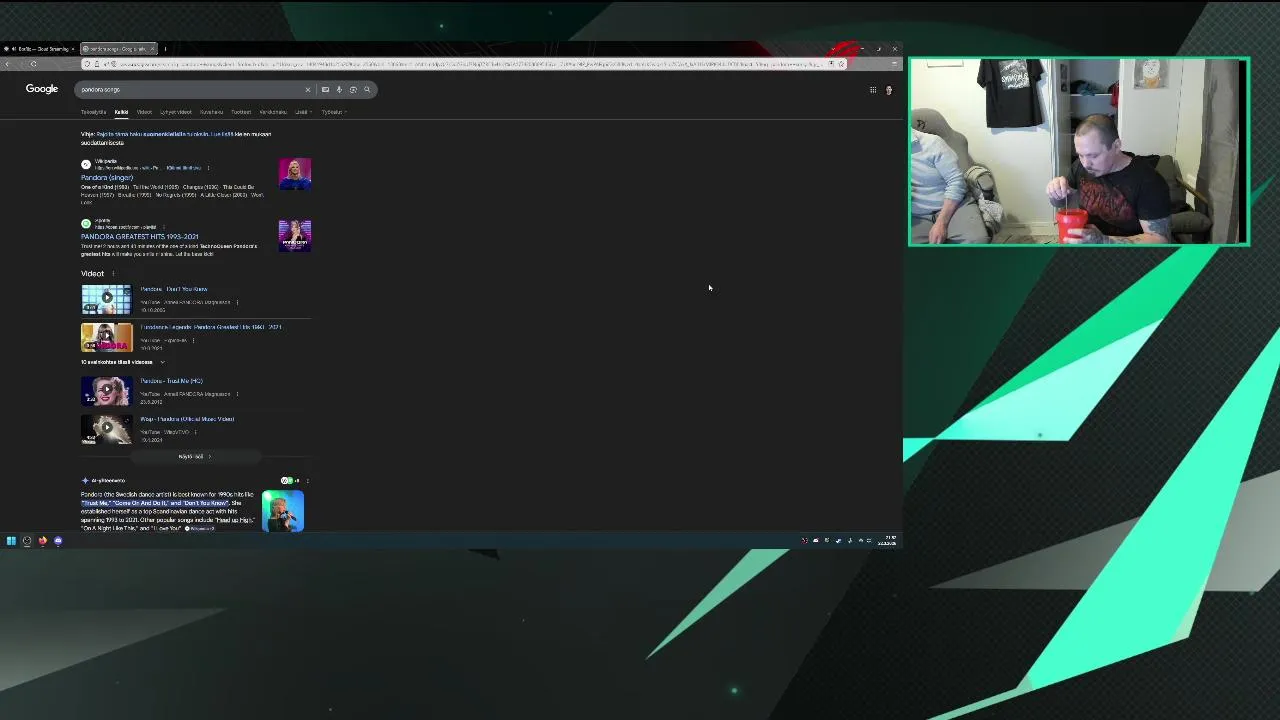Clear the search box with the X icon

[x=308, y=90]
